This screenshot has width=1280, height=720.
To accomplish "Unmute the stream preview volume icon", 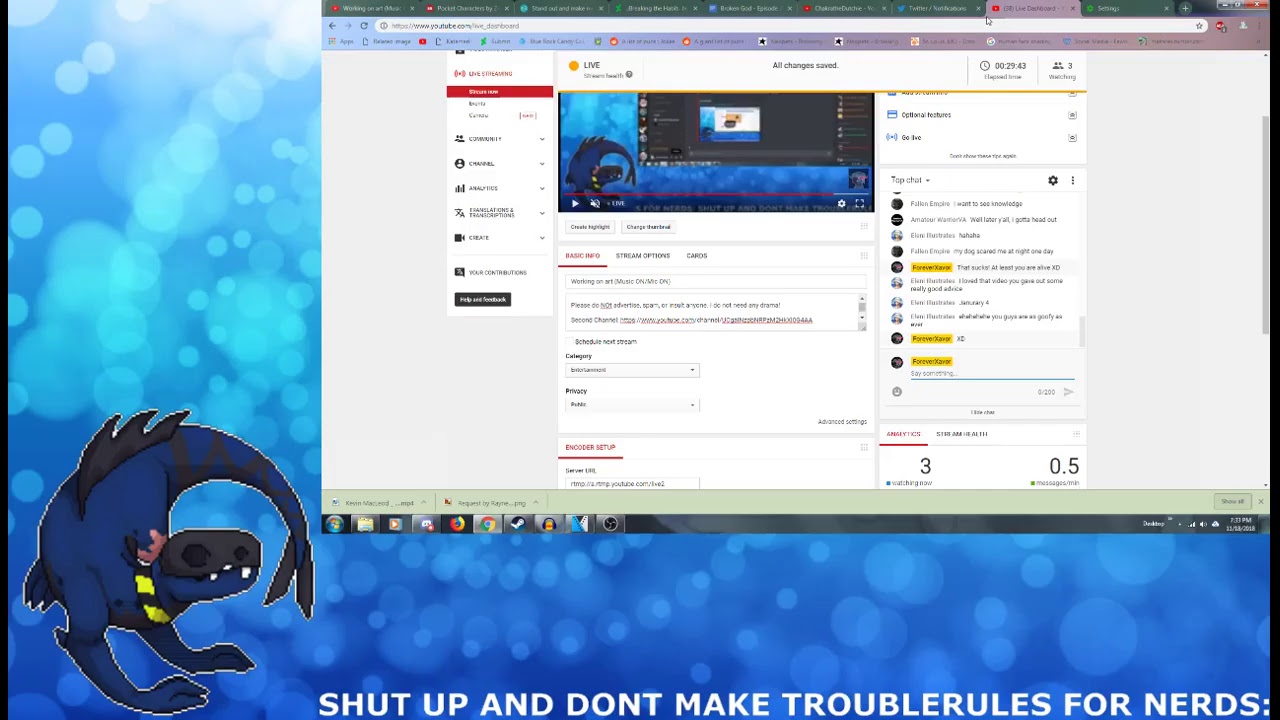I will click(595, 203).
